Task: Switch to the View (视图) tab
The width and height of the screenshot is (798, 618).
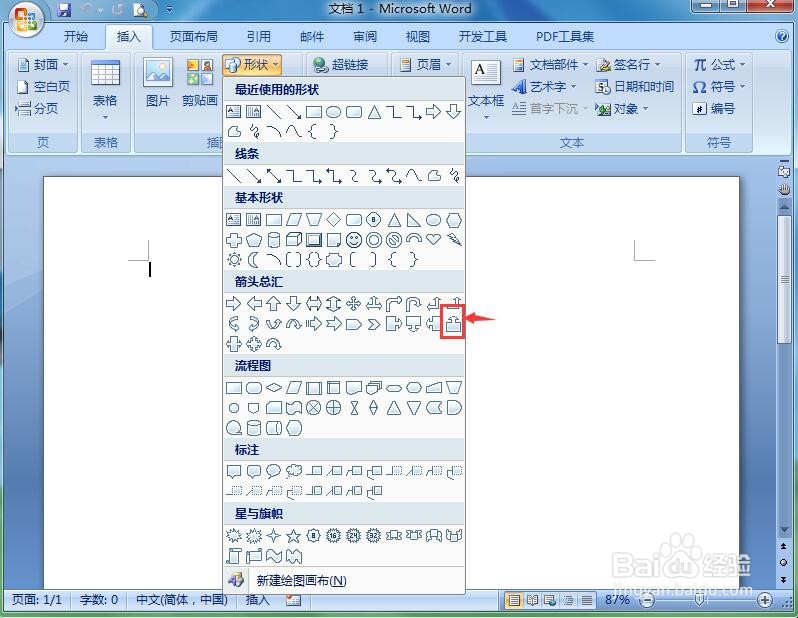Action: coord(418,36)
